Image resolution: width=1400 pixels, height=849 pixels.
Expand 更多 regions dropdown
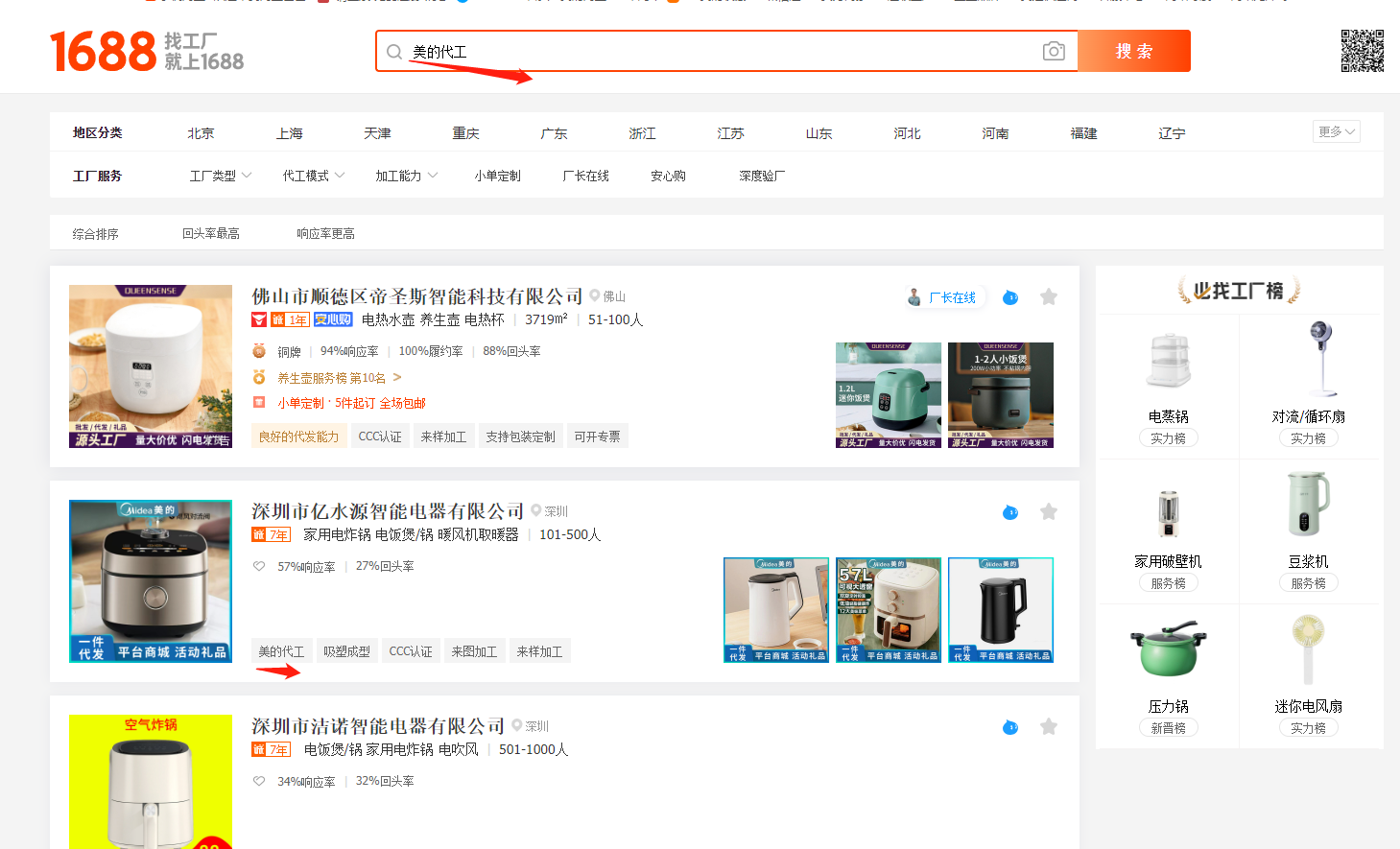pyautogui.click(x=1337, y=131)
